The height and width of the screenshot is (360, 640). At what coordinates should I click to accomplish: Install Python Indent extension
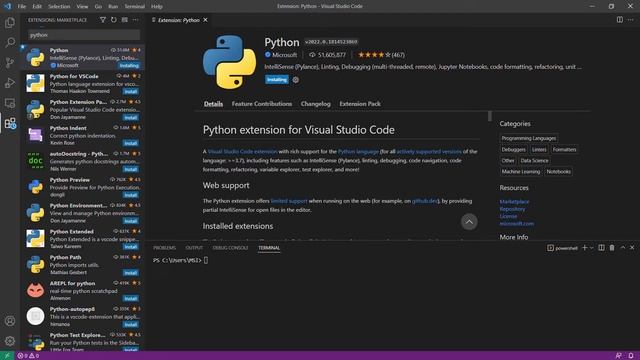click(x=131, y=143)
